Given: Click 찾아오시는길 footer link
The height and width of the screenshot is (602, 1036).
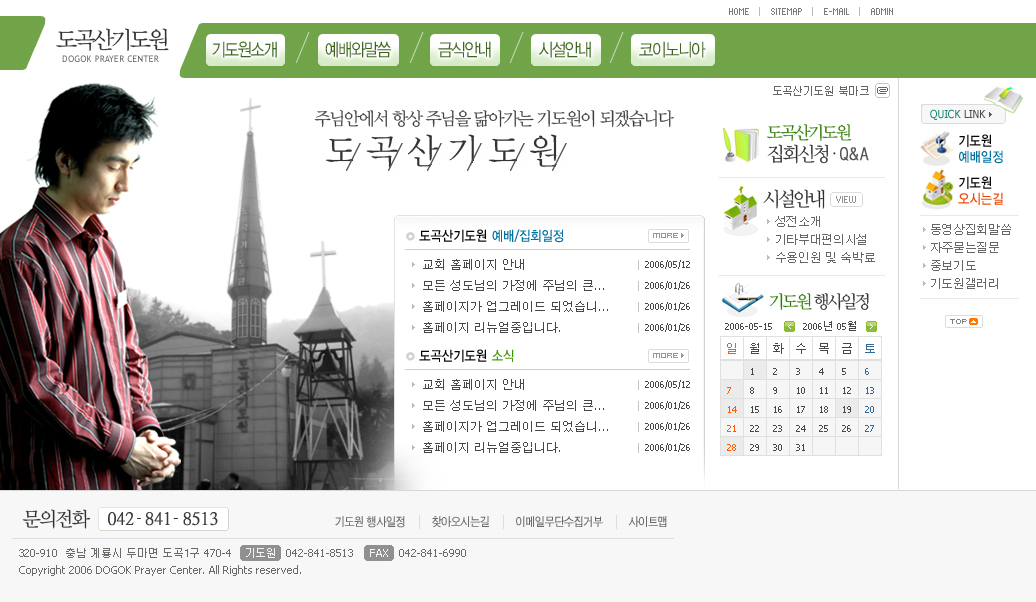Looking at the screenshot, I should click(460, 521).
